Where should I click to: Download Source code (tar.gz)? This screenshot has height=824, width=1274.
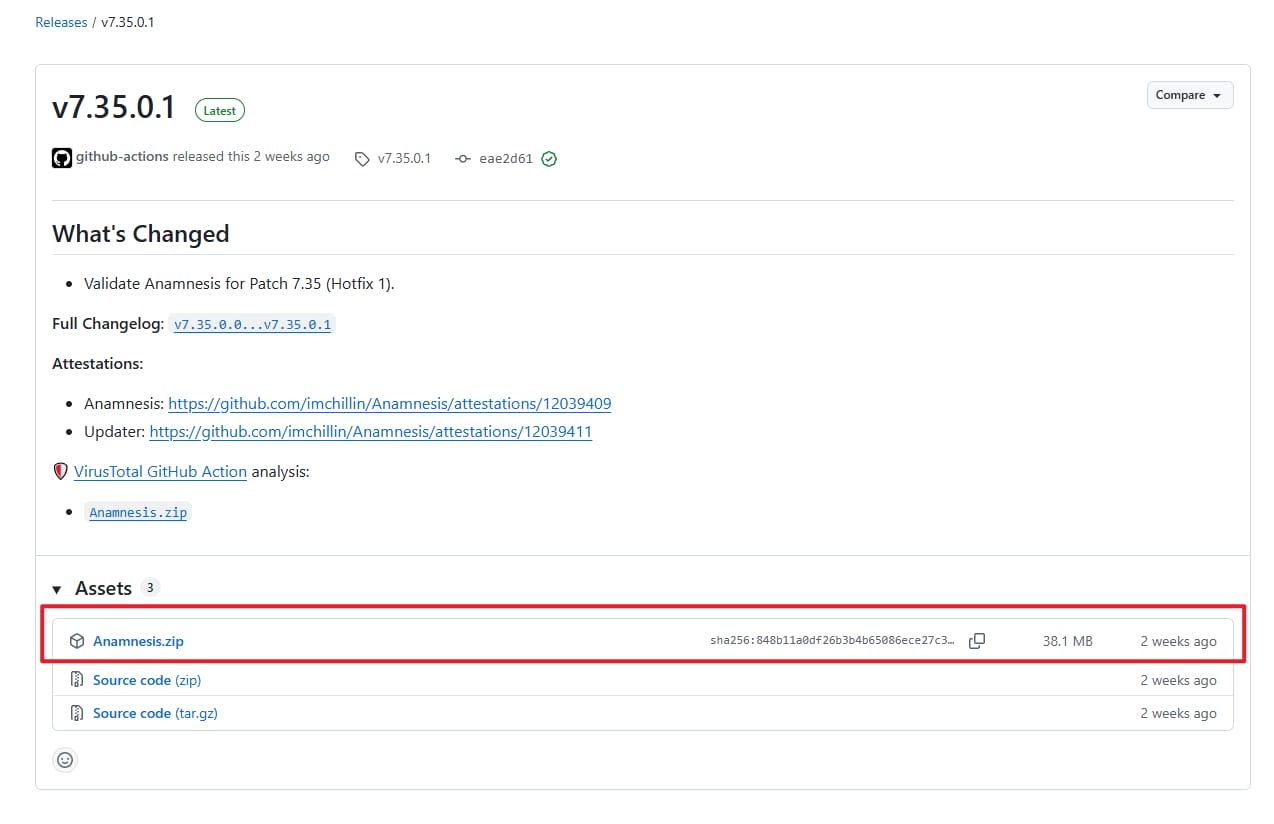point(155,713)
